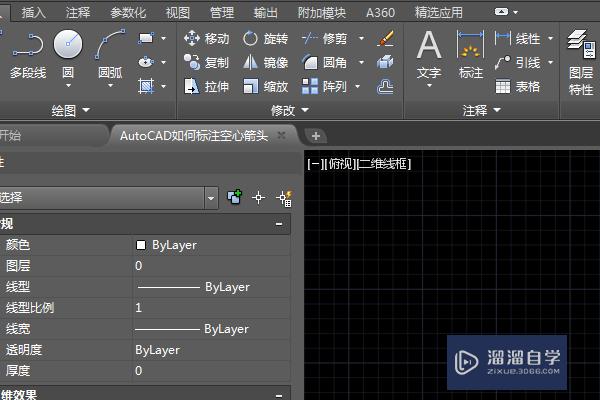Image resolution: width=600 pixels, height=400 pixels.
Task: Open the Text (文字) flyout arrow
Action: pyautogui.click(x=429, y=86)
